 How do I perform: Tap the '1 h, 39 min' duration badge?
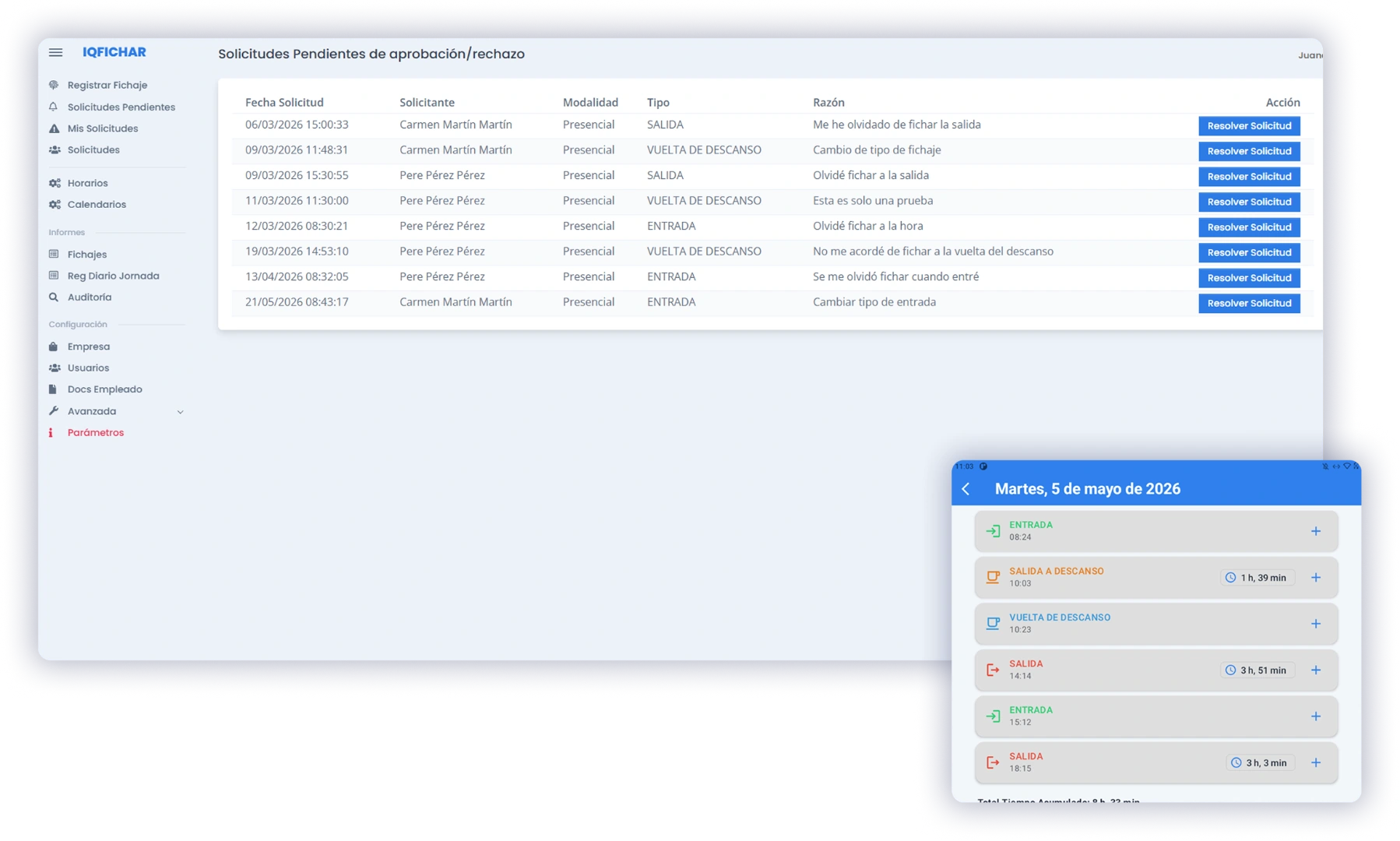[x=1257, y=577]
